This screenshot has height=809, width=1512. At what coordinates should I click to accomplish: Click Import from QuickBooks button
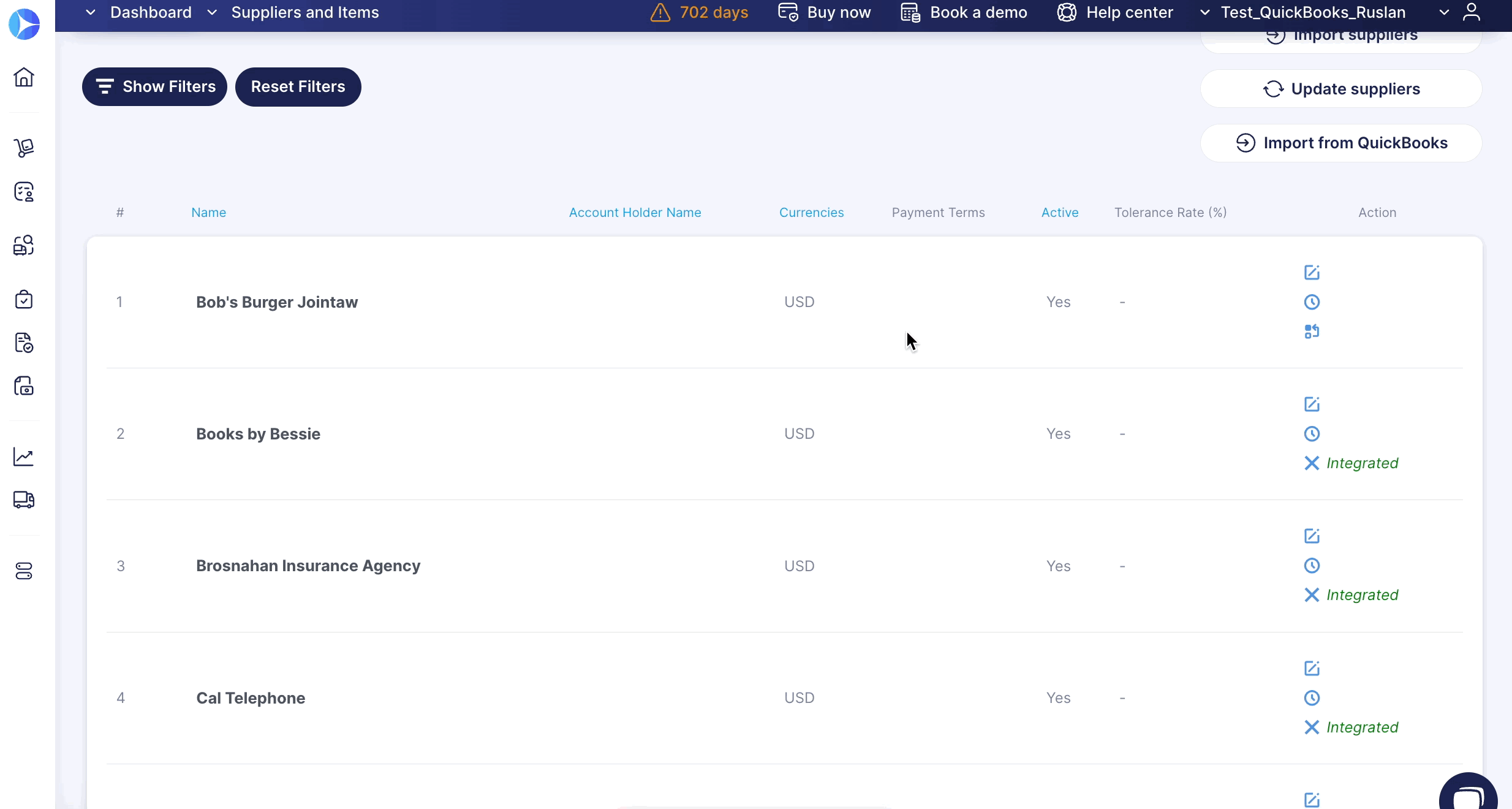(1341, 143)
